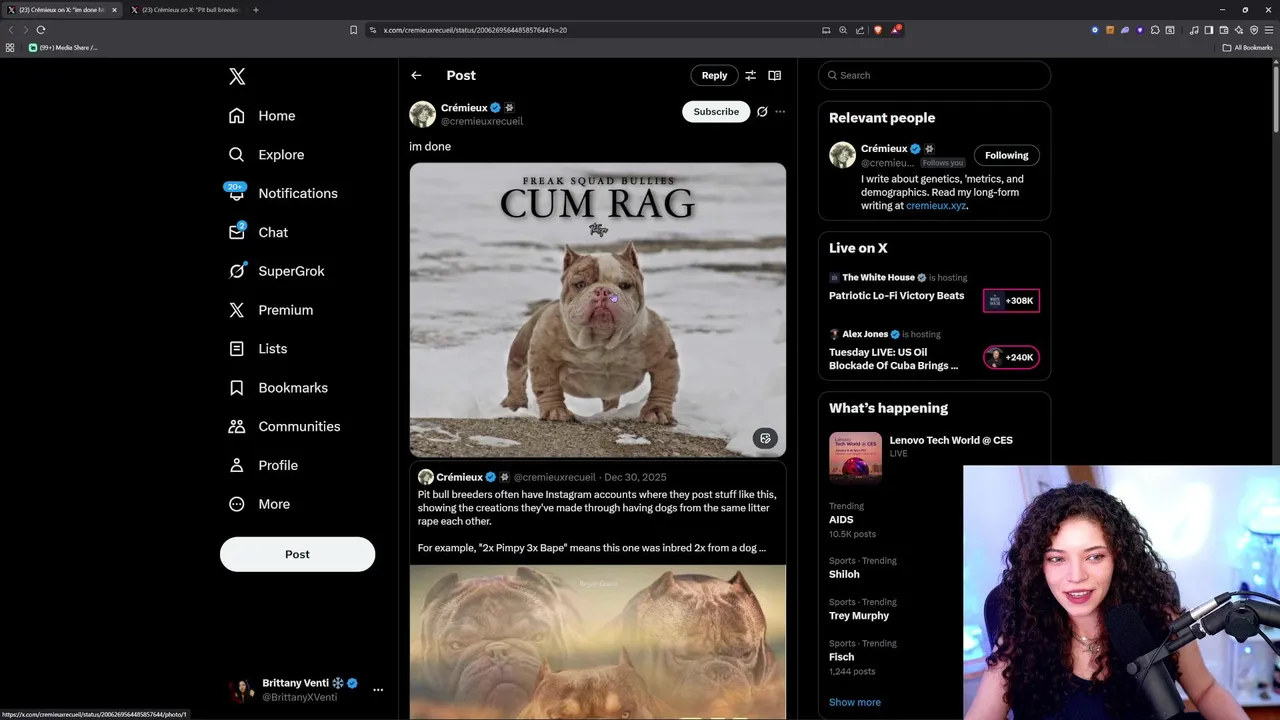This screenshot has width=1280, height=720.
Task: Open the Leo AI sparkle icon
Action: click(1239, 30)
